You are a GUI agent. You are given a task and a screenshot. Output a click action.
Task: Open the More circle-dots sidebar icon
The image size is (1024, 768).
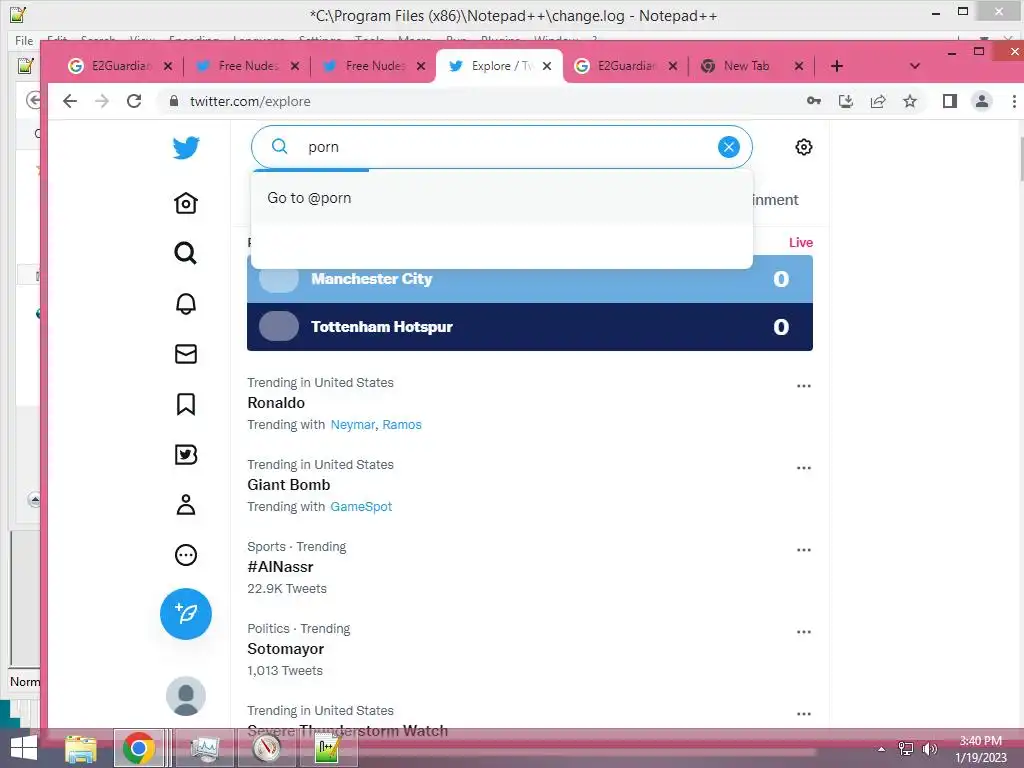click(186, 555)
